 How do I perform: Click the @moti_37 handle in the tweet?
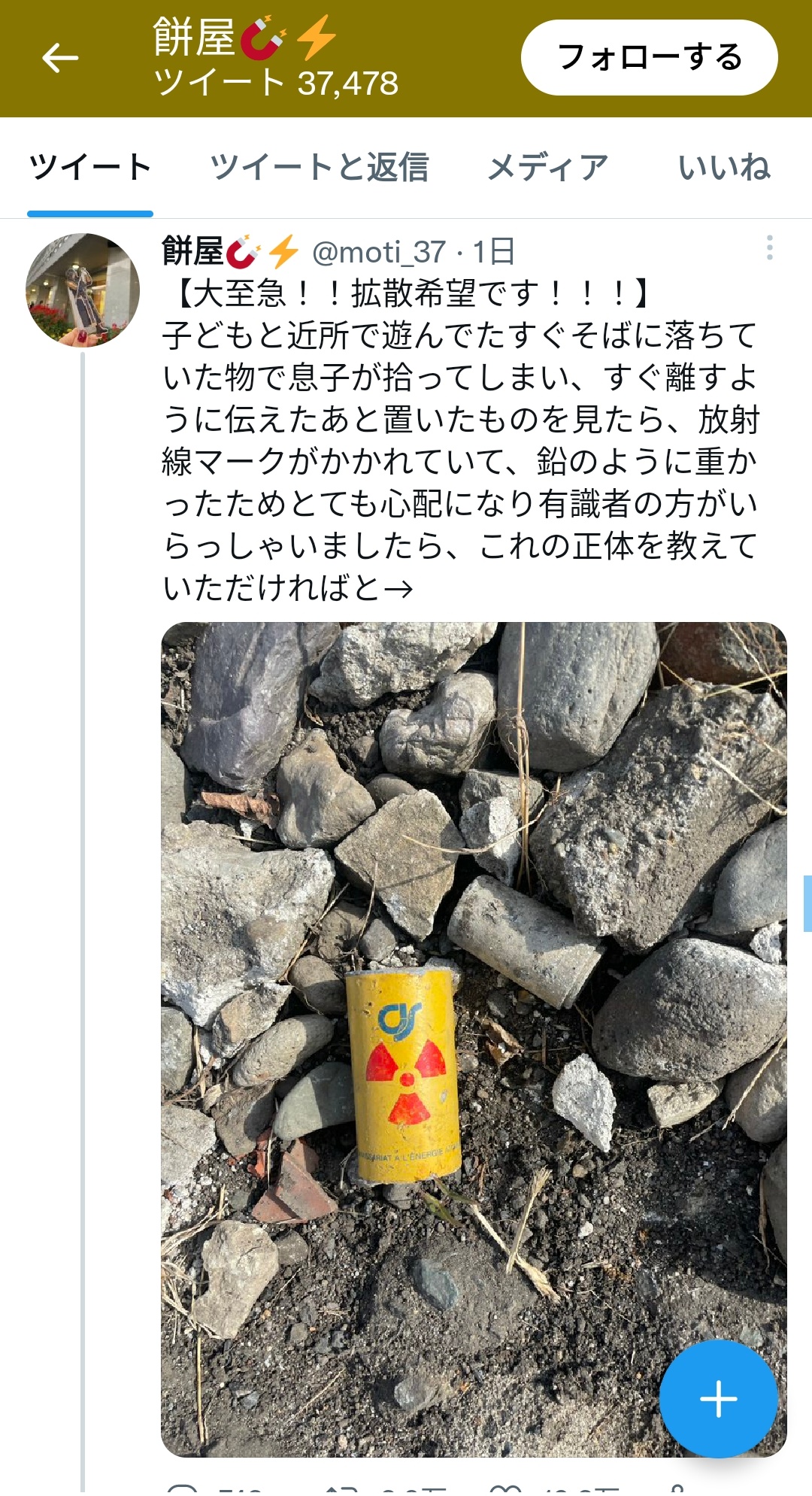379,252
